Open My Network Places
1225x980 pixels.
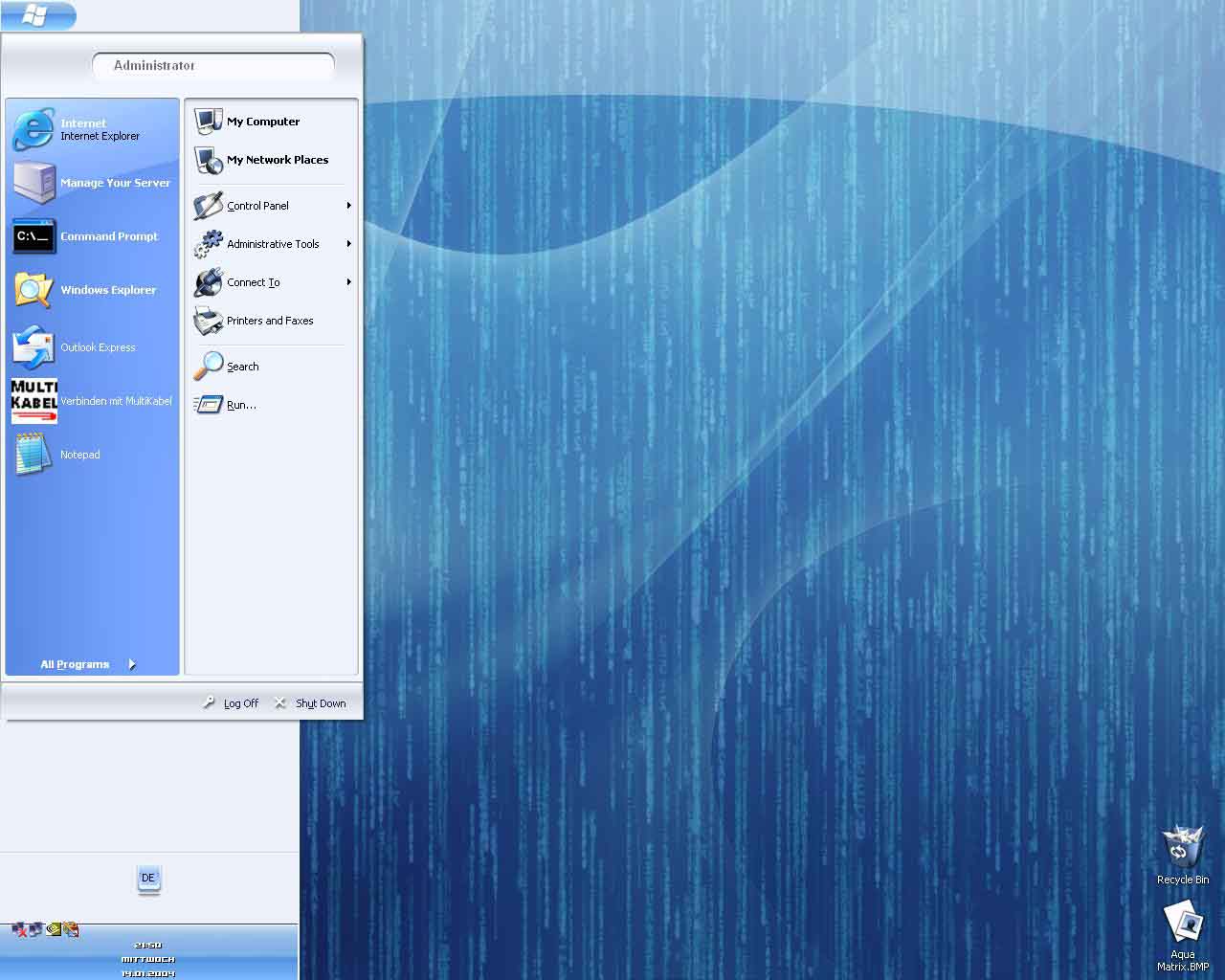point(272,160)
